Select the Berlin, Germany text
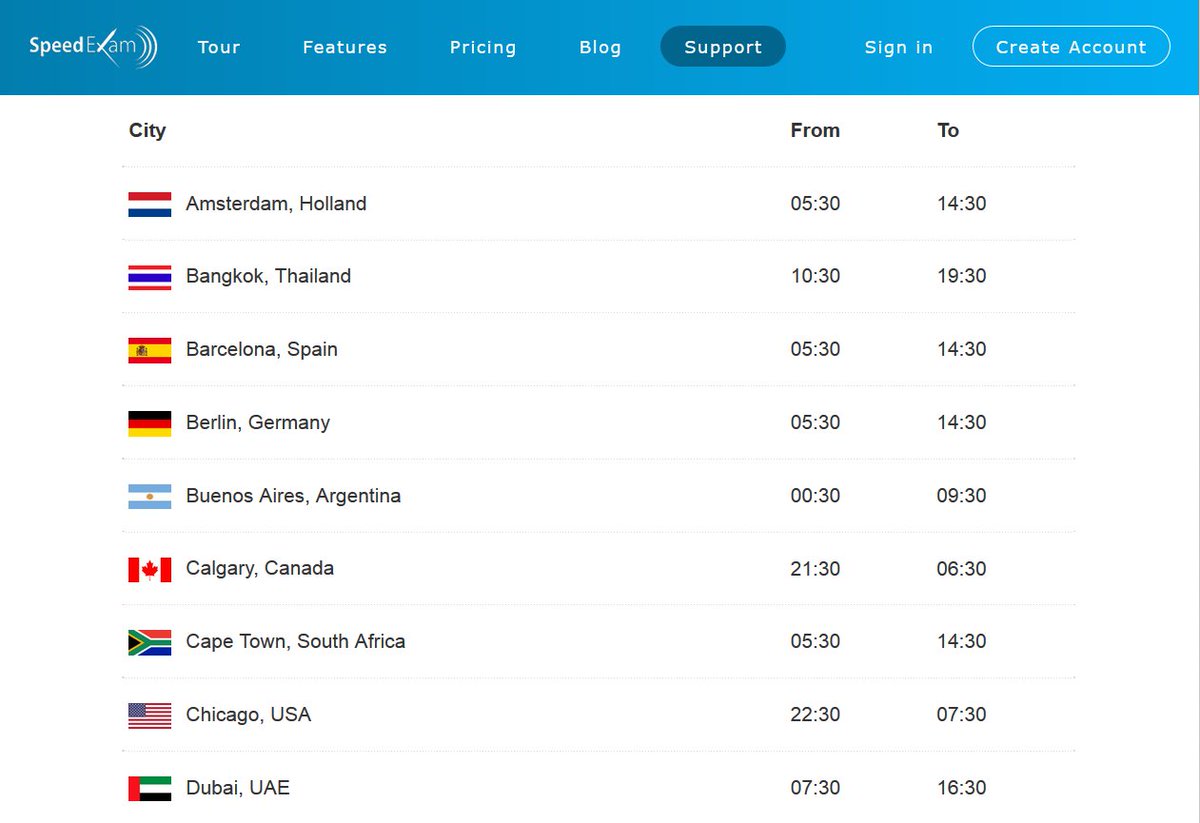Screen dimensions: 1200x823 (258, 422)
